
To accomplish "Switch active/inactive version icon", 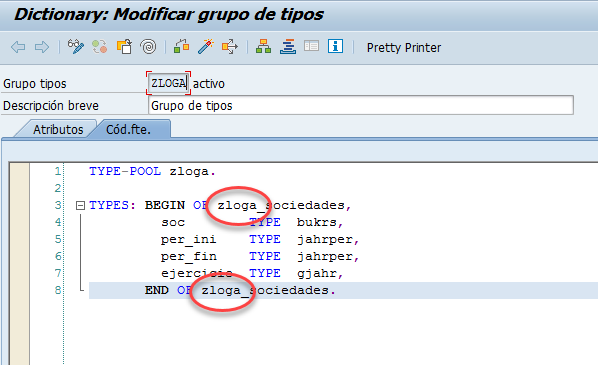I will pyautogui.click(x=100, y=47).
